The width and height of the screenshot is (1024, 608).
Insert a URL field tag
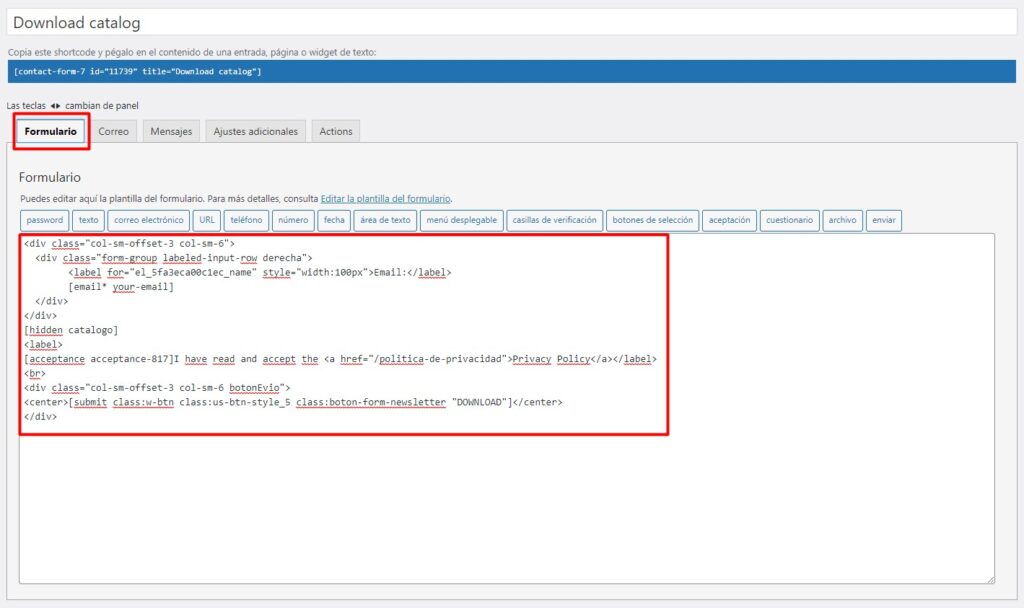click(207, 220)
